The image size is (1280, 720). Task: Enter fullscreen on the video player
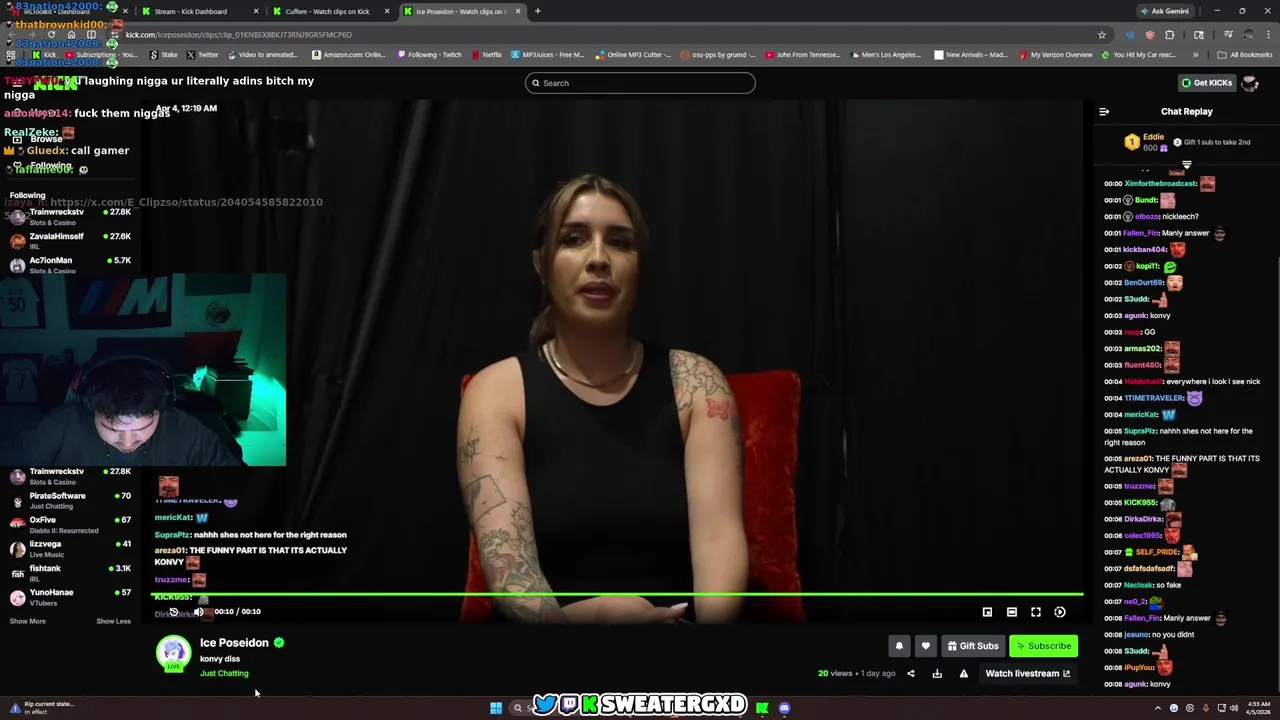[x=1036, y=612]
